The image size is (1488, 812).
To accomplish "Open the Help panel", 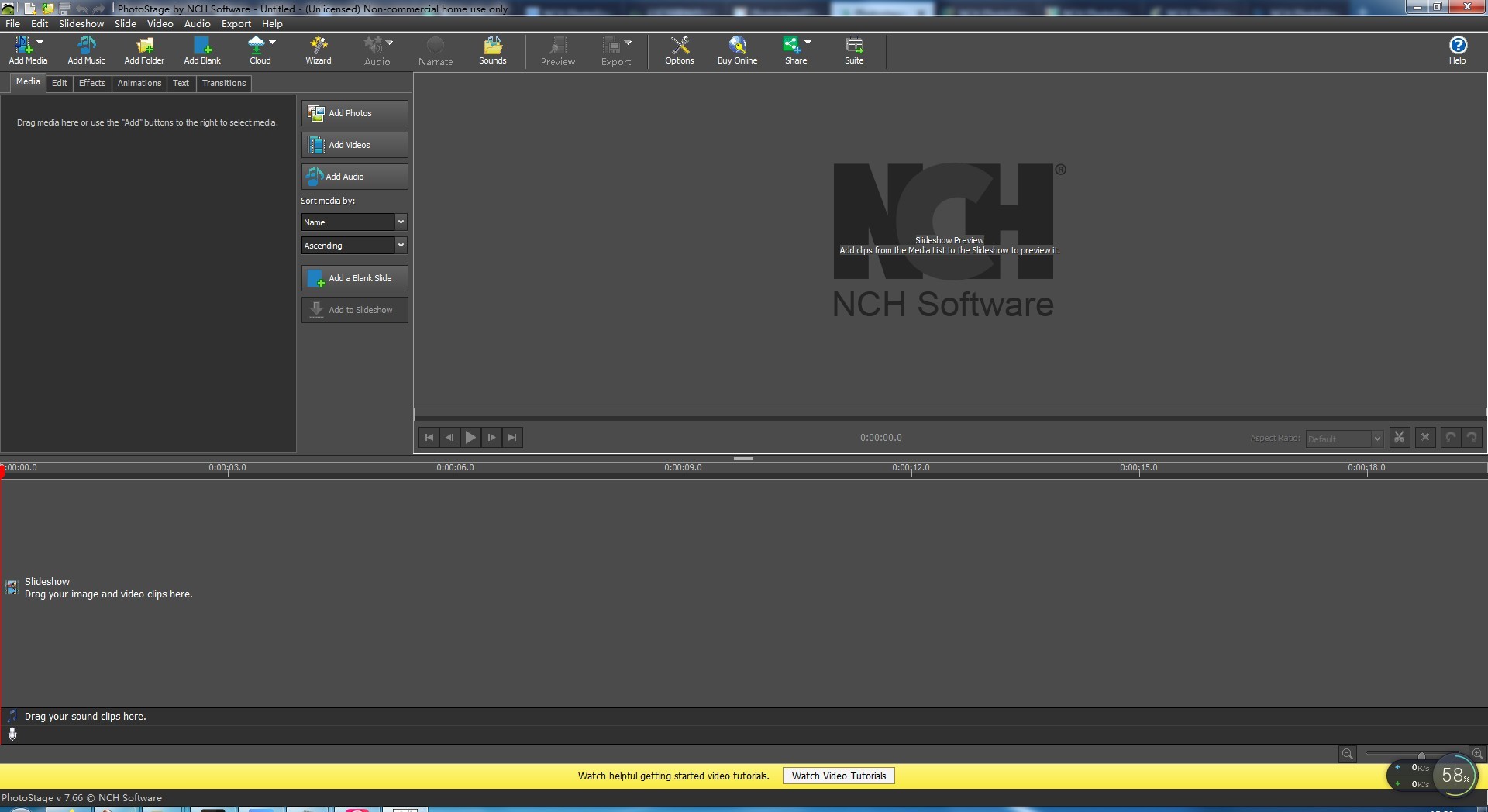I will point(1458,50).
